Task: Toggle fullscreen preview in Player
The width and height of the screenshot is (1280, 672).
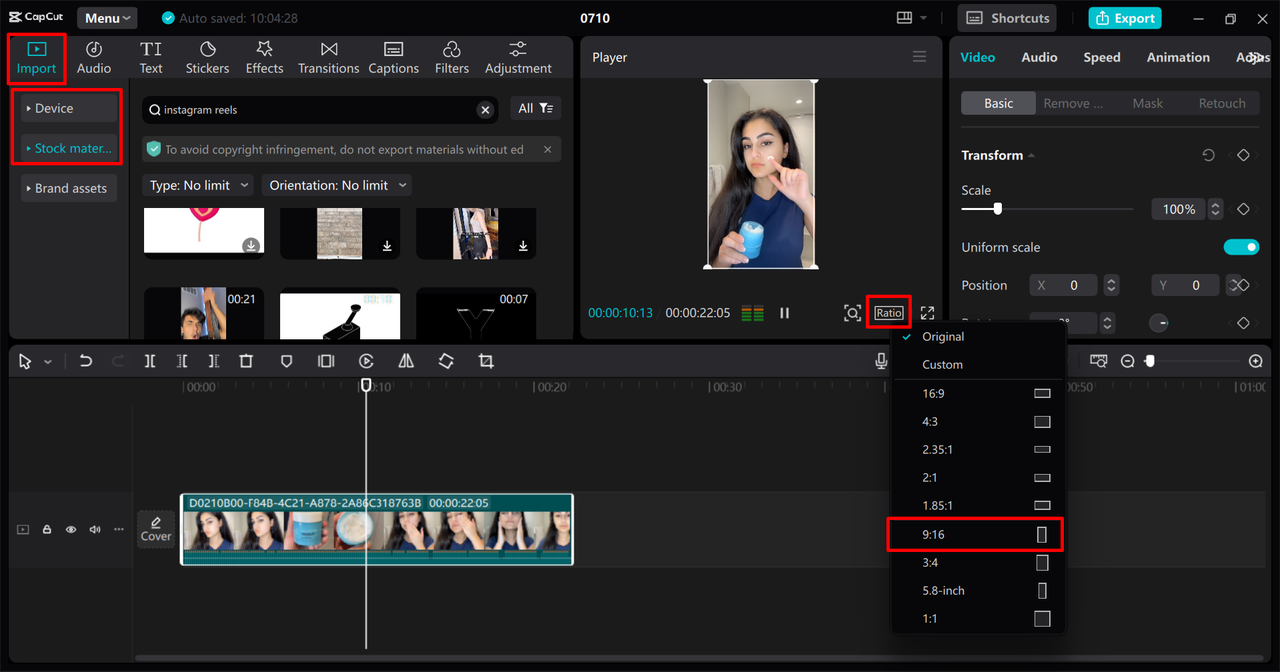Action: [927, 313]
